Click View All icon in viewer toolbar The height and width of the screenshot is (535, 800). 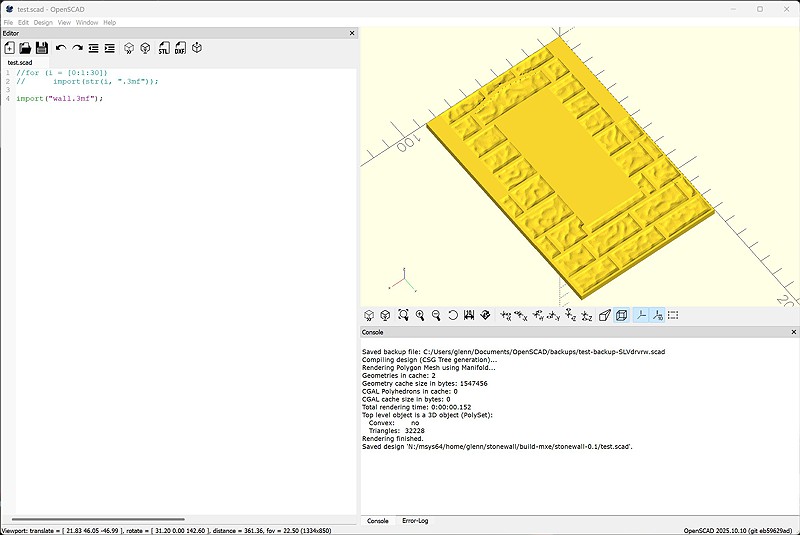pyautogui.click(x=403, y=315)
